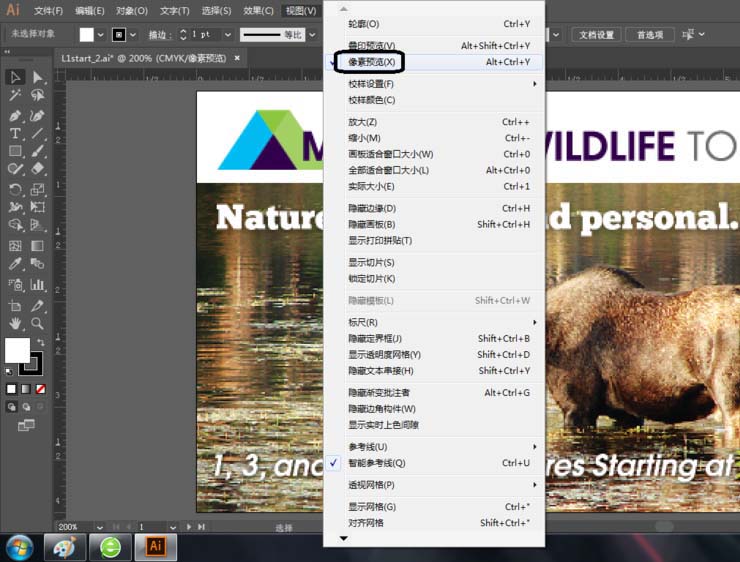Select the Eyedropper tool
740x562 pixels.
[15, 263]
